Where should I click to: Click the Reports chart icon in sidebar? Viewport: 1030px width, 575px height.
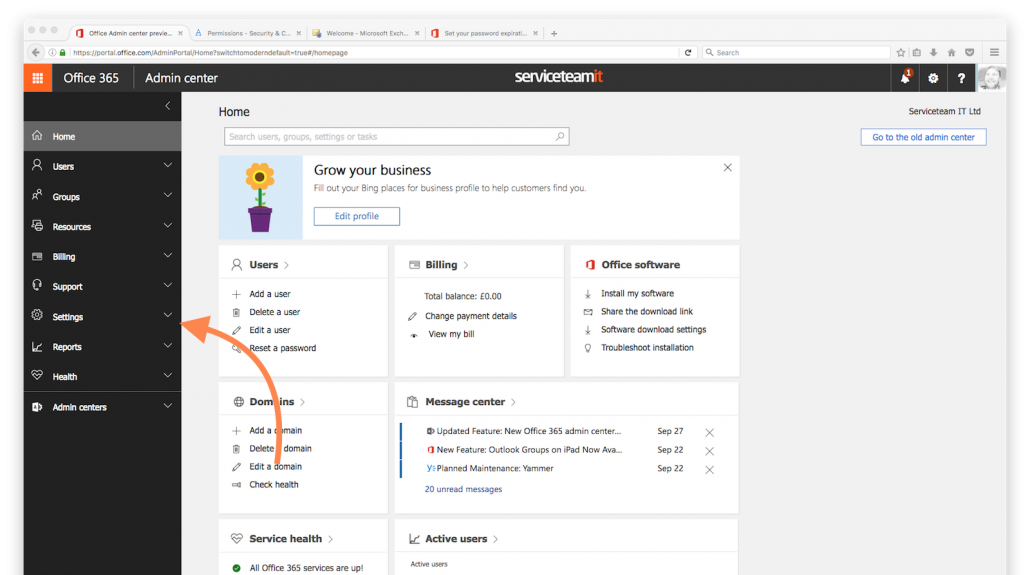pyautogui.click(x=37, y=346)
